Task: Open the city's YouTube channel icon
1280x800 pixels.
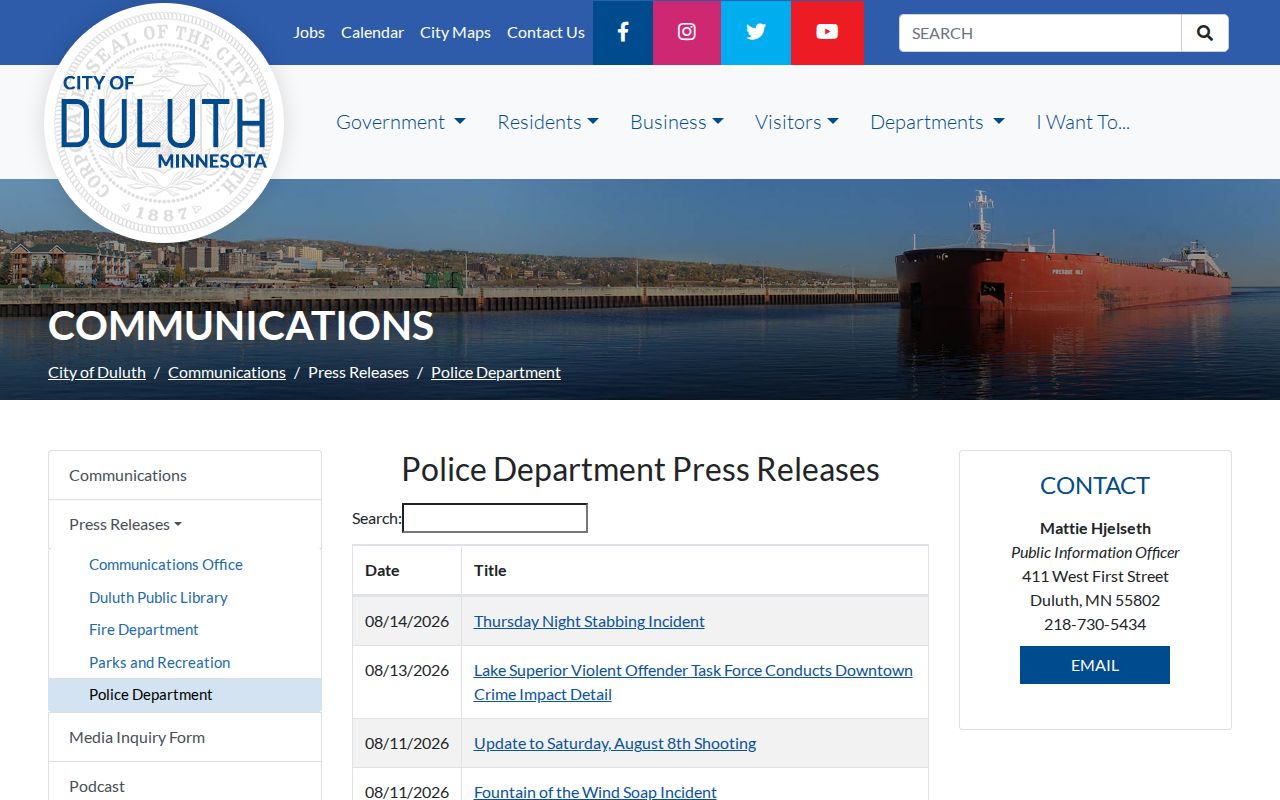Action: pos(827,32)
